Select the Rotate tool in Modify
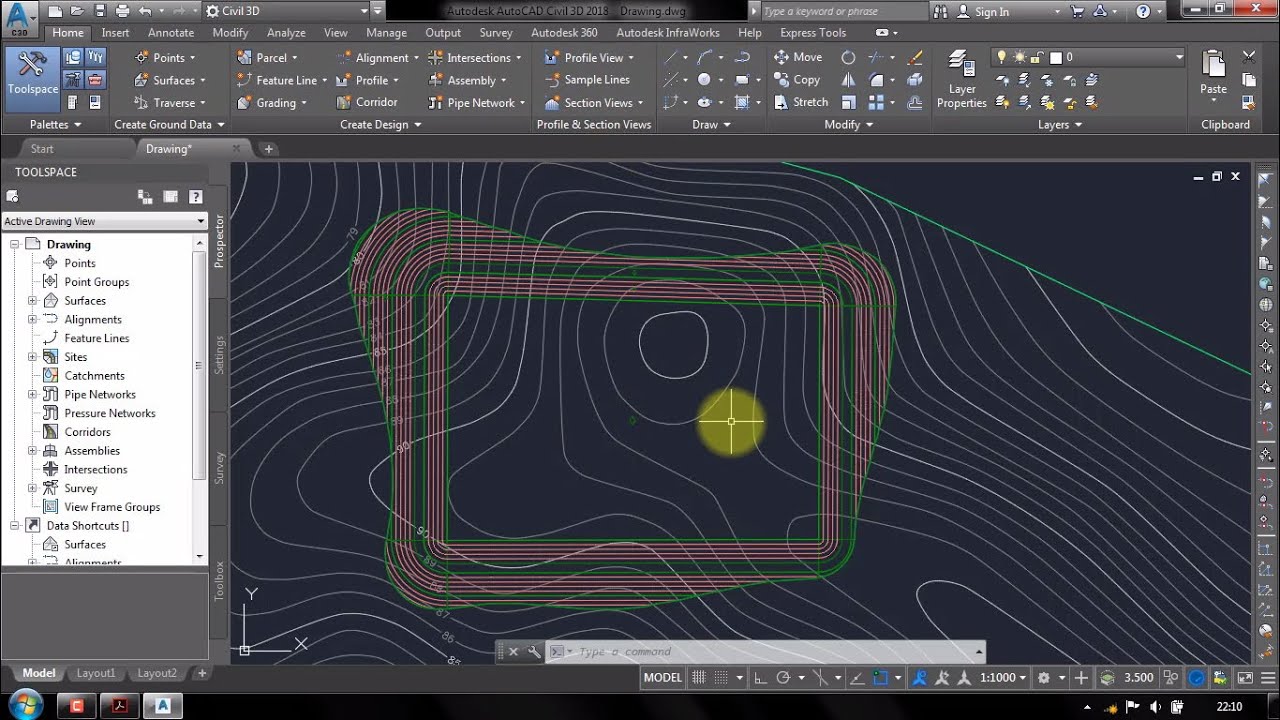The image size is (1280, 720). [848, 57]
